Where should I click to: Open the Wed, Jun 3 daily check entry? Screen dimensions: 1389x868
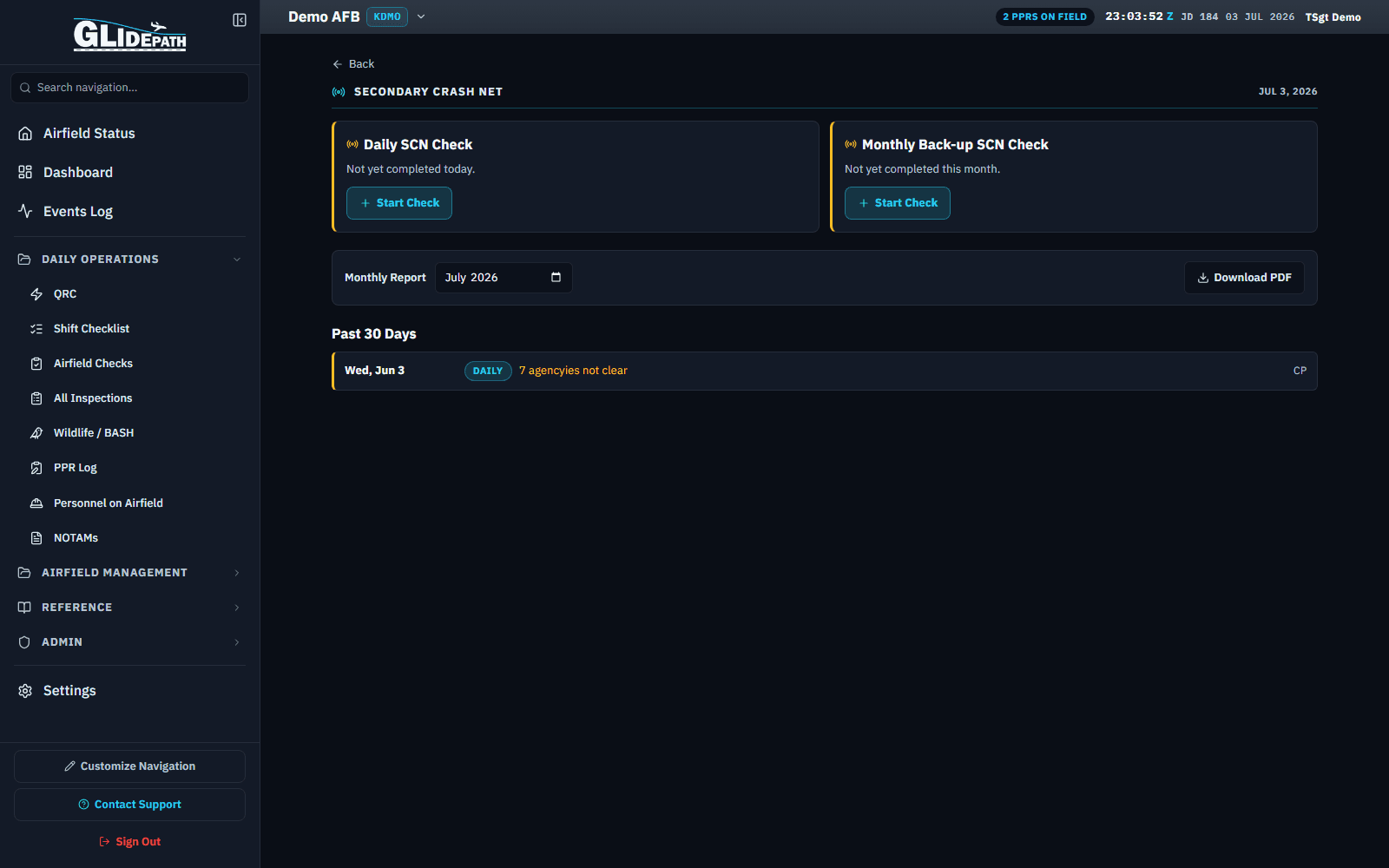pos(825,371)
